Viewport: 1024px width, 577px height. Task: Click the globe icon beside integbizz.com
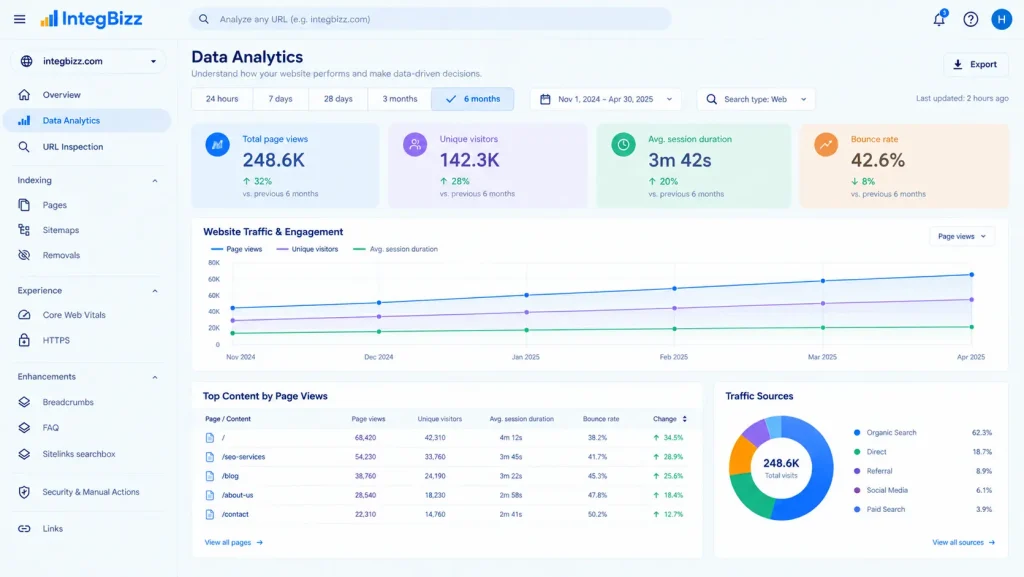coord(26,61)
